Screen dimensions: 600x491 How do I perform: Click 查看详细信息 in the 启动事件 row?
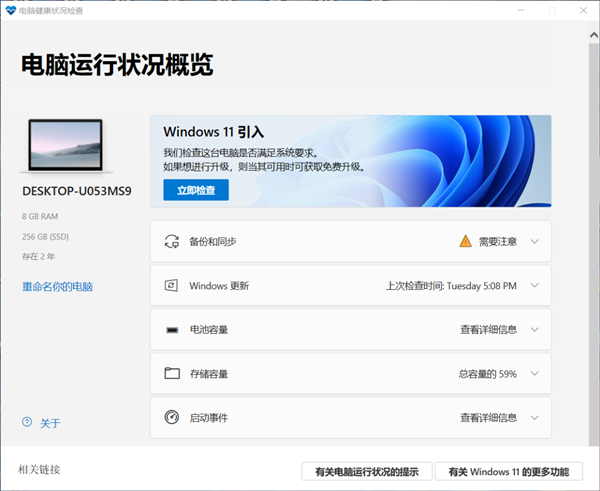(489, 418)
